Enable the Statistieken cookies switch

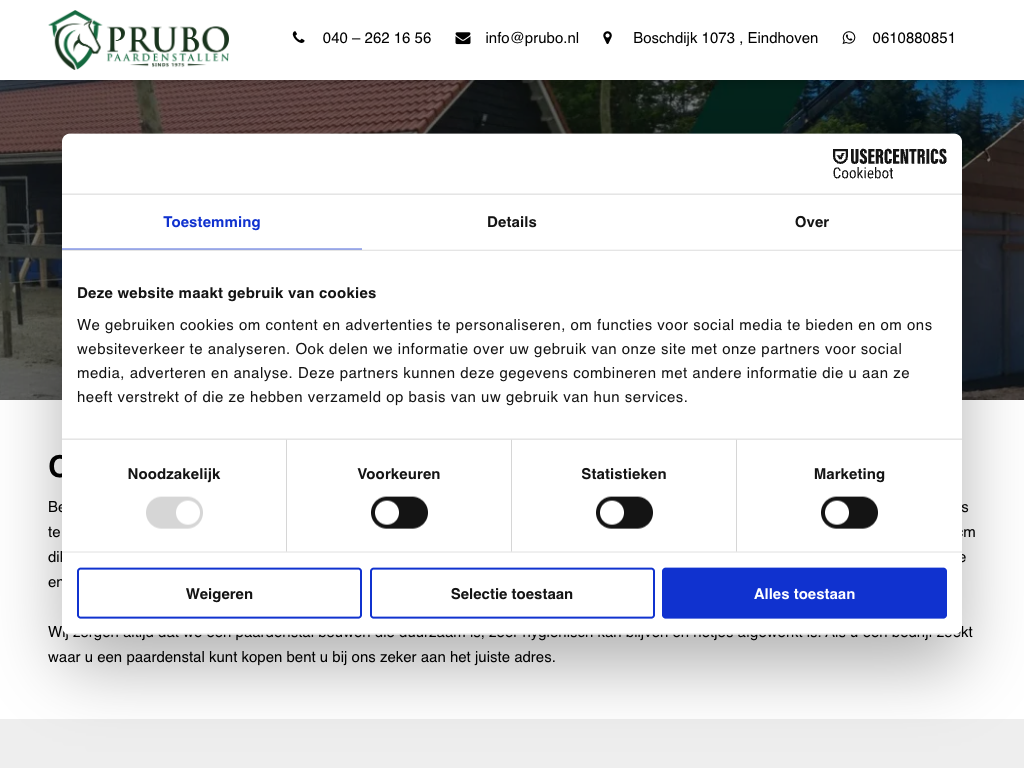pyautogui.click(x=624, y=513)
